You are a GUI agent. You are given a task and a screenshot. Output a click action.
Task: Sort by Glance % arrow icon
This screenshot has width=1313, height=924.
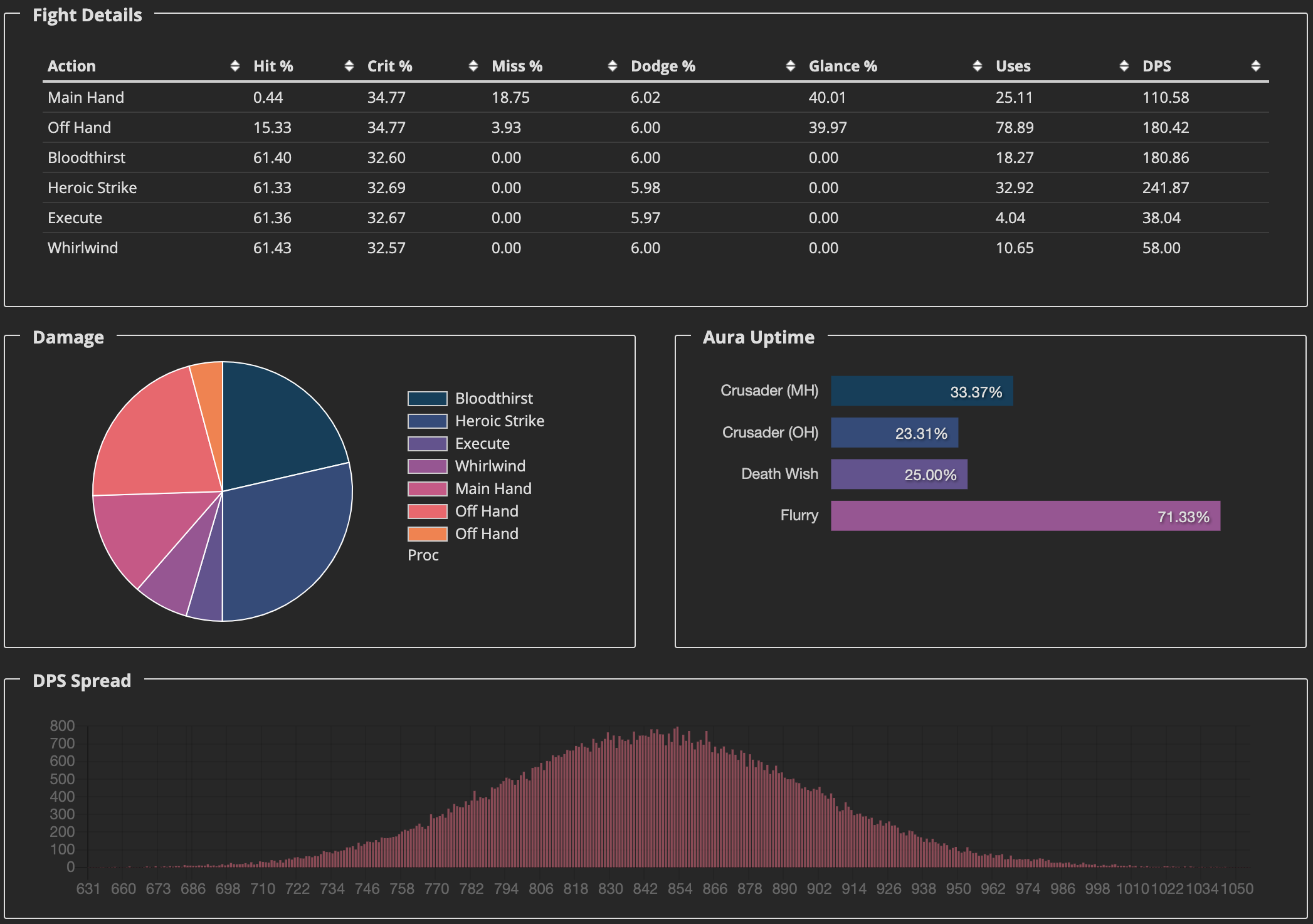coord(978,66)
